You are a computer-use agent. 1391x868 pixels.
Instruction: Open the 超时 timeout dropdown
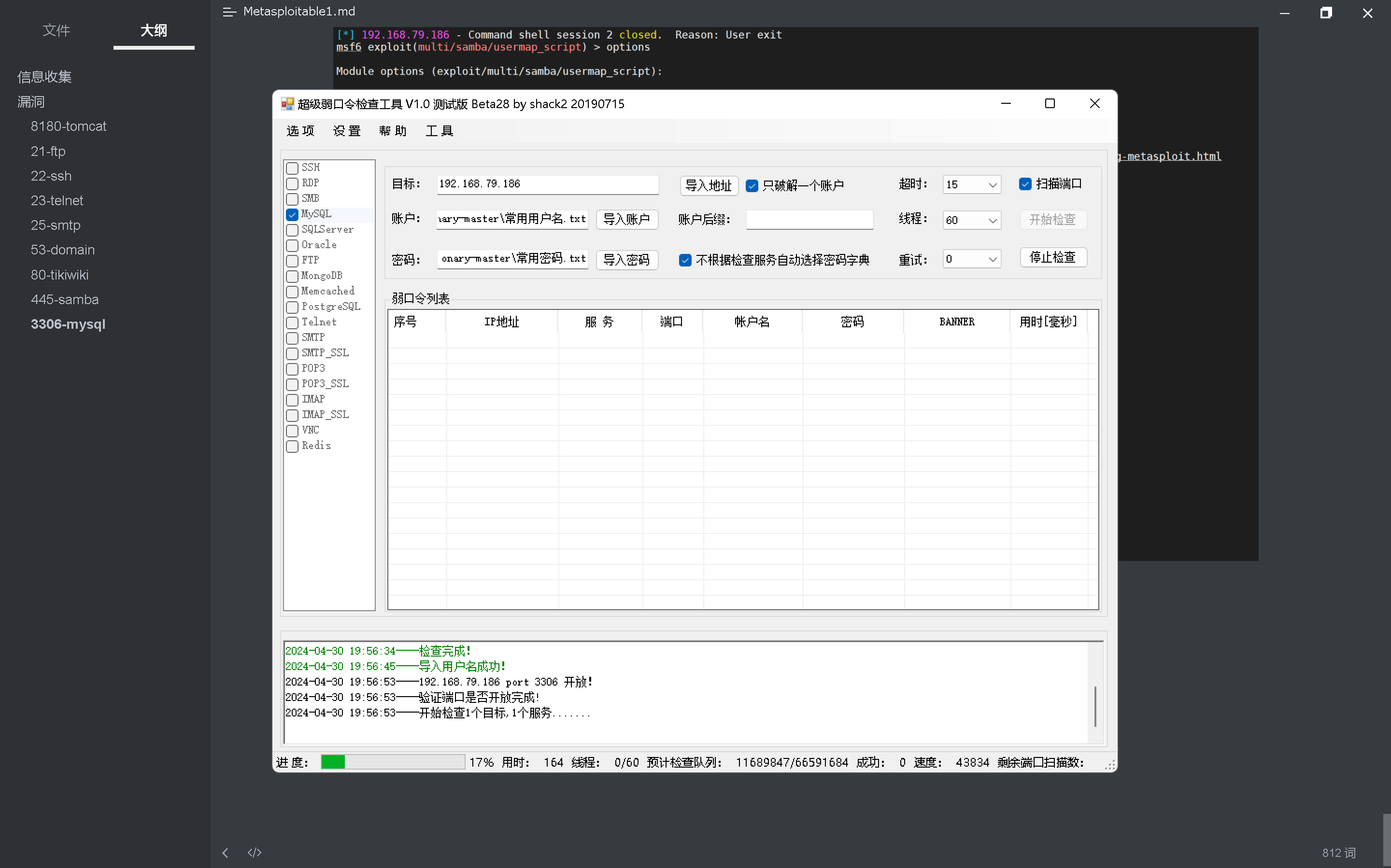click(992, 185)
